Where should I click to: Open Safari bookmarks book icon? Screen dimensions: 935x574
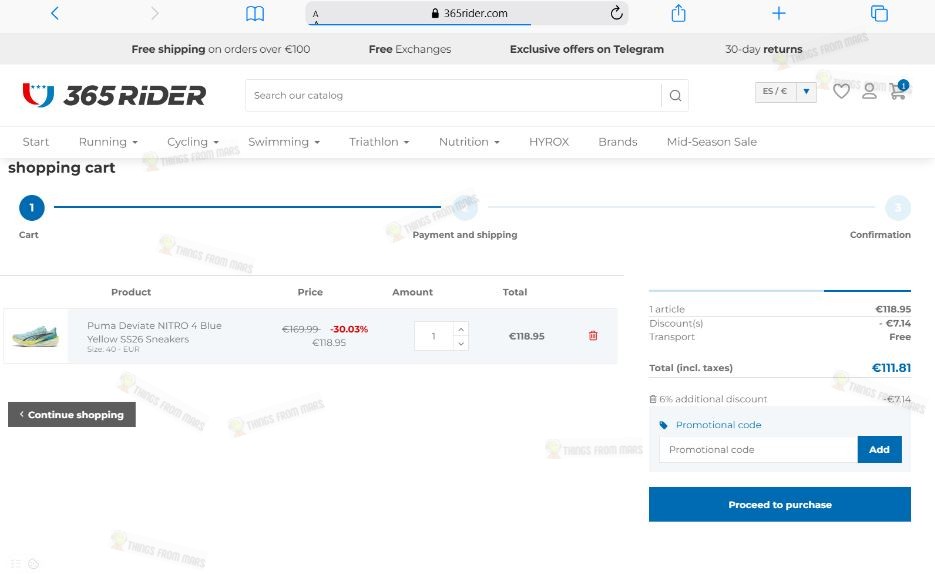[255, 13]
